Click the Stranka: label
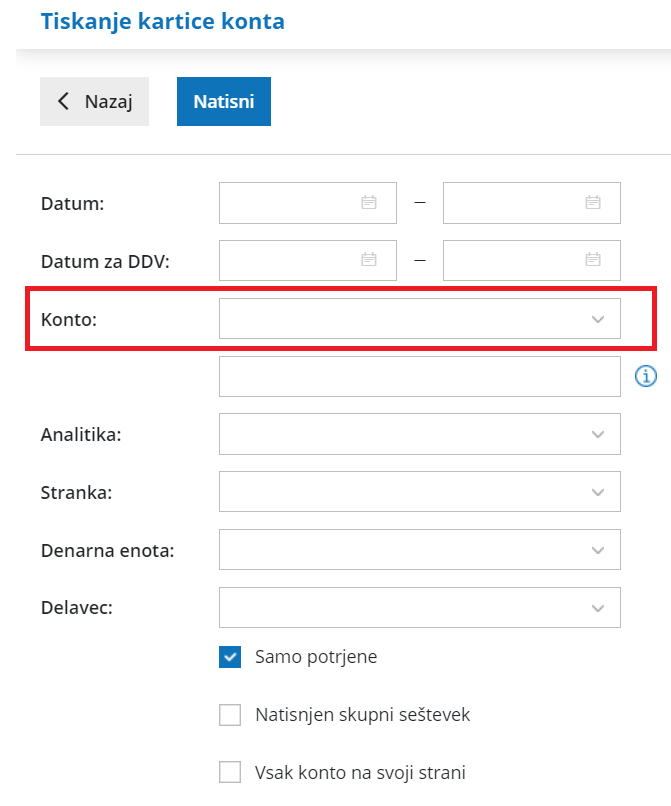The image size is (671, 806). [76, 493]
